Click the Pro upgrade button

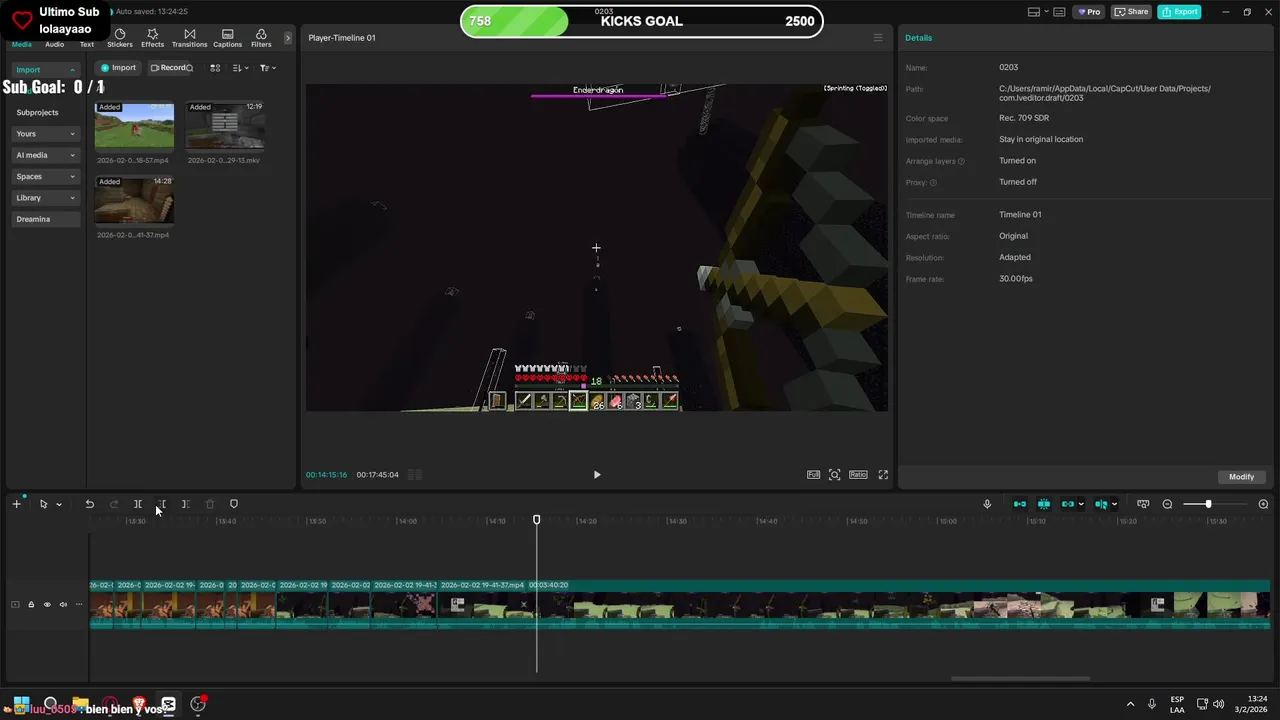click(1088, 12)
